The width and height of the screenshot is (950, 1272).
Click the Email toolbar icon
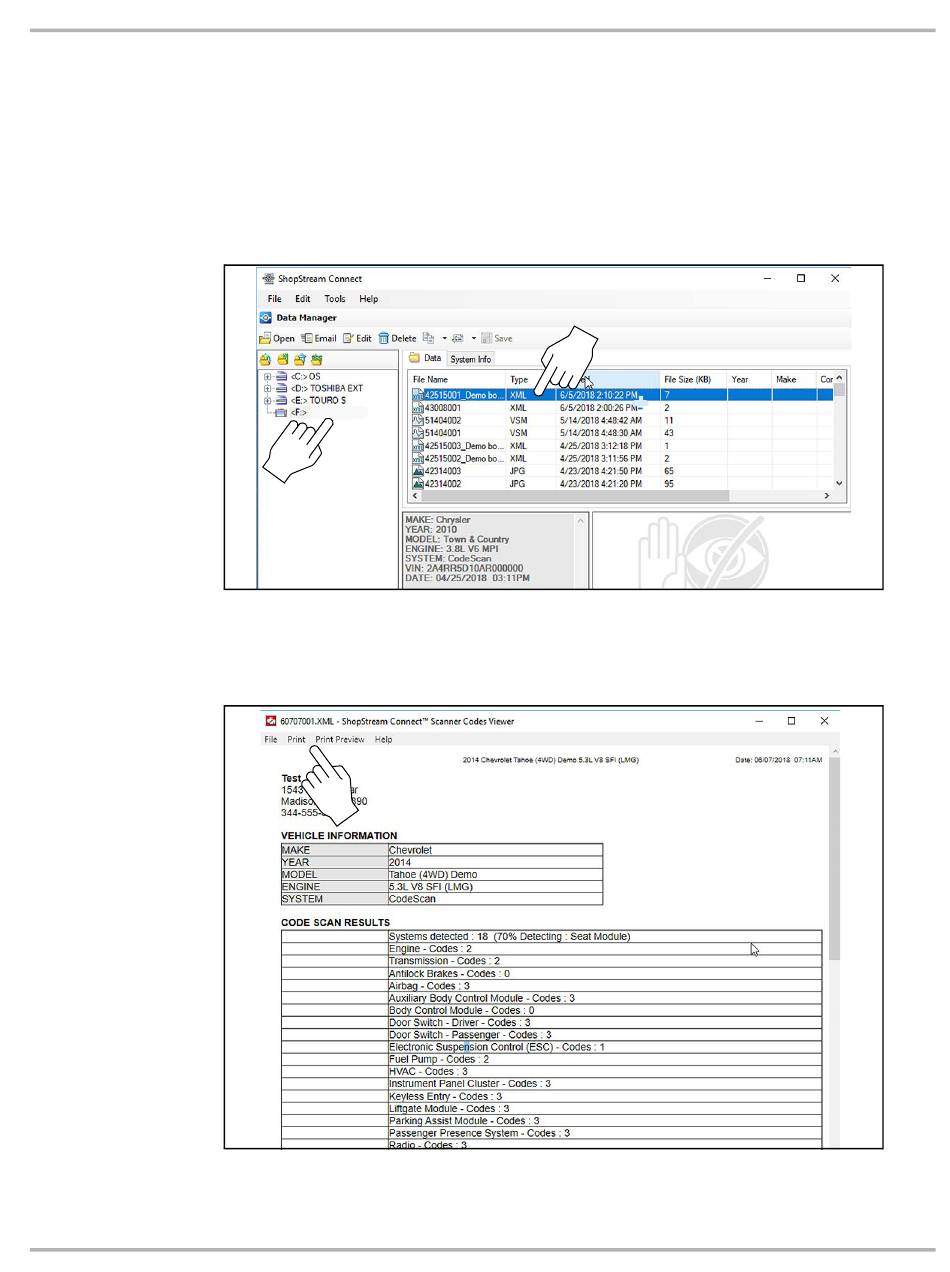(x=307, y=338)
